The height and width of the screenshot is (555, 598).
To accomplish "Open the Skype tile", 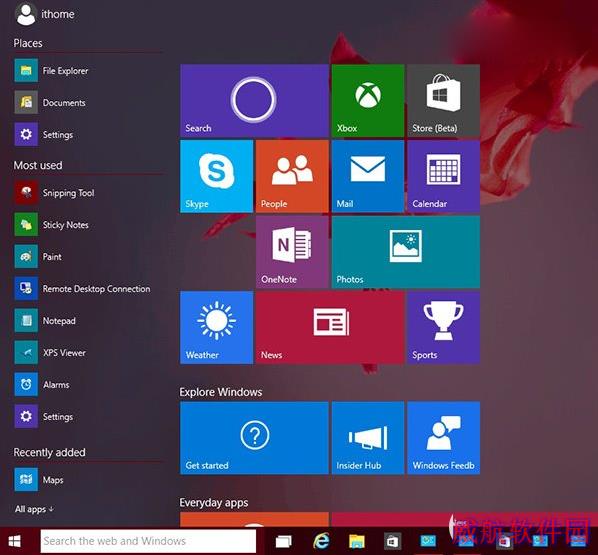I will click(217, 176).
